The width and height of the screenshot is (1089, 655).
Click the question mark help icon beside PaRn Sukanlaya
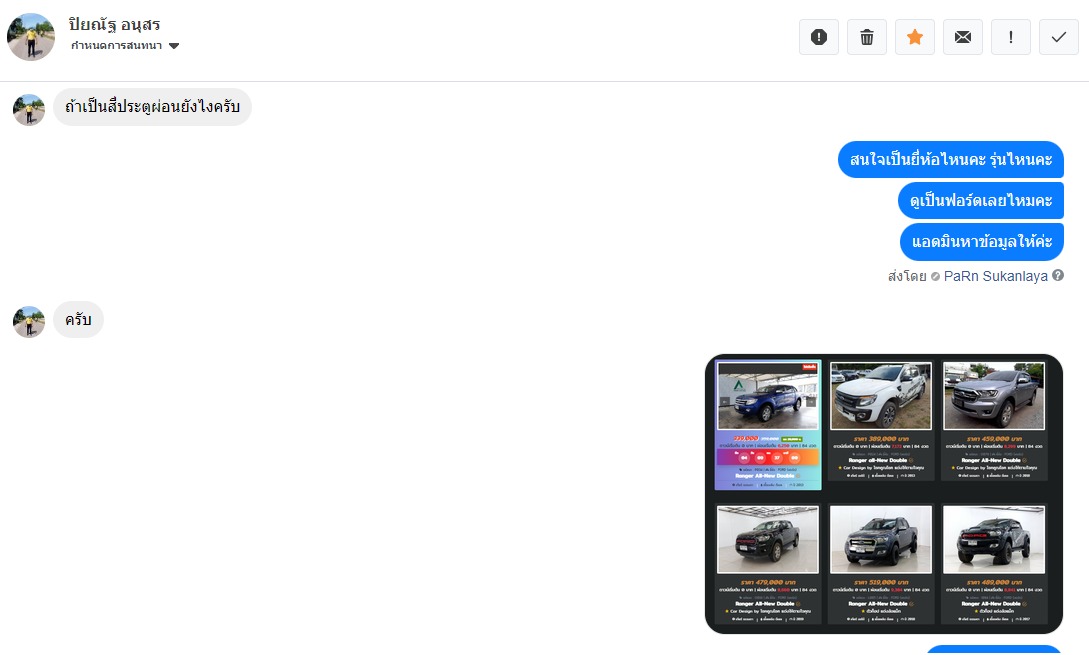pos(1058,275)
